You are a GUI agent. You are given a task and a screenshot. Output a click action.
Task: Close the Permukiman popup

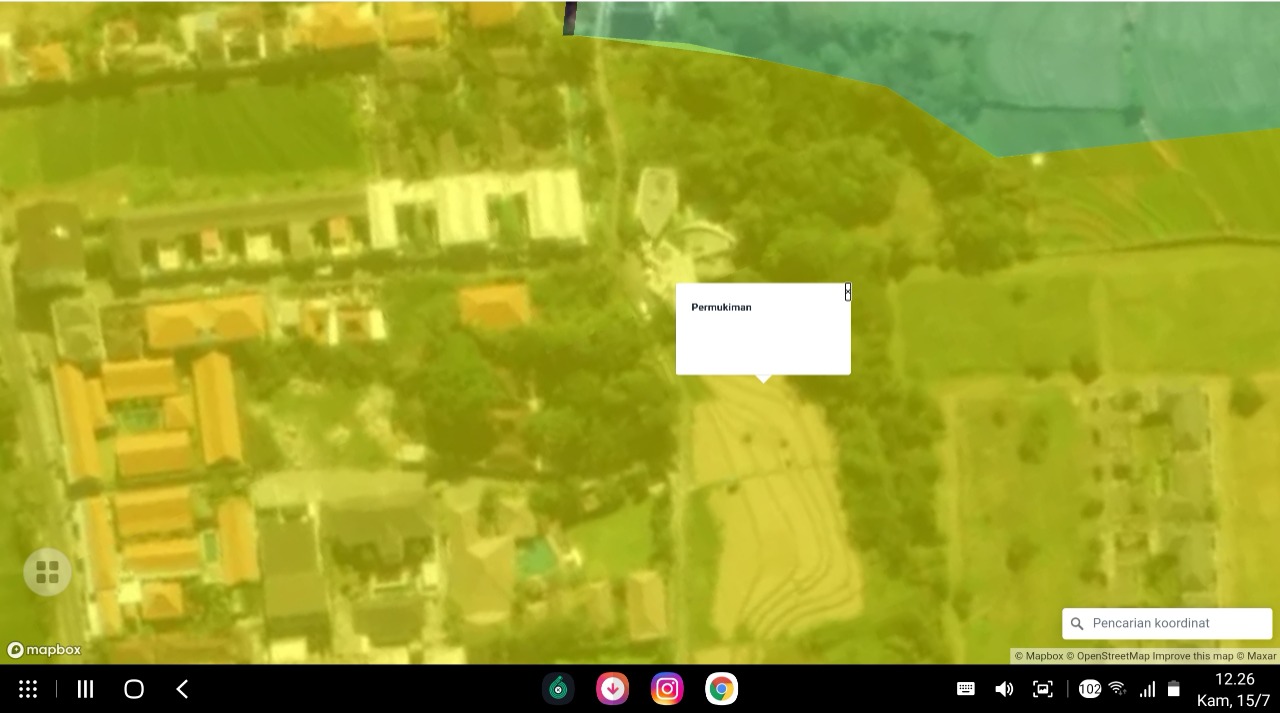847,291
